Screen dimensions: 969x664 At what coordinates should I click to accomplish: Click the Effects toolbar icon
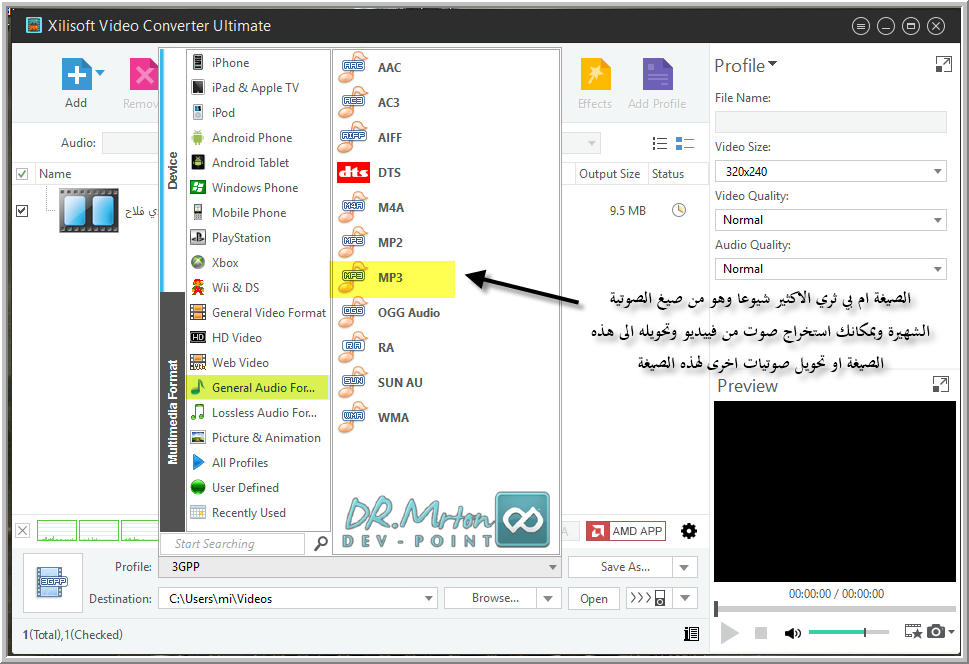coord(595,74)
